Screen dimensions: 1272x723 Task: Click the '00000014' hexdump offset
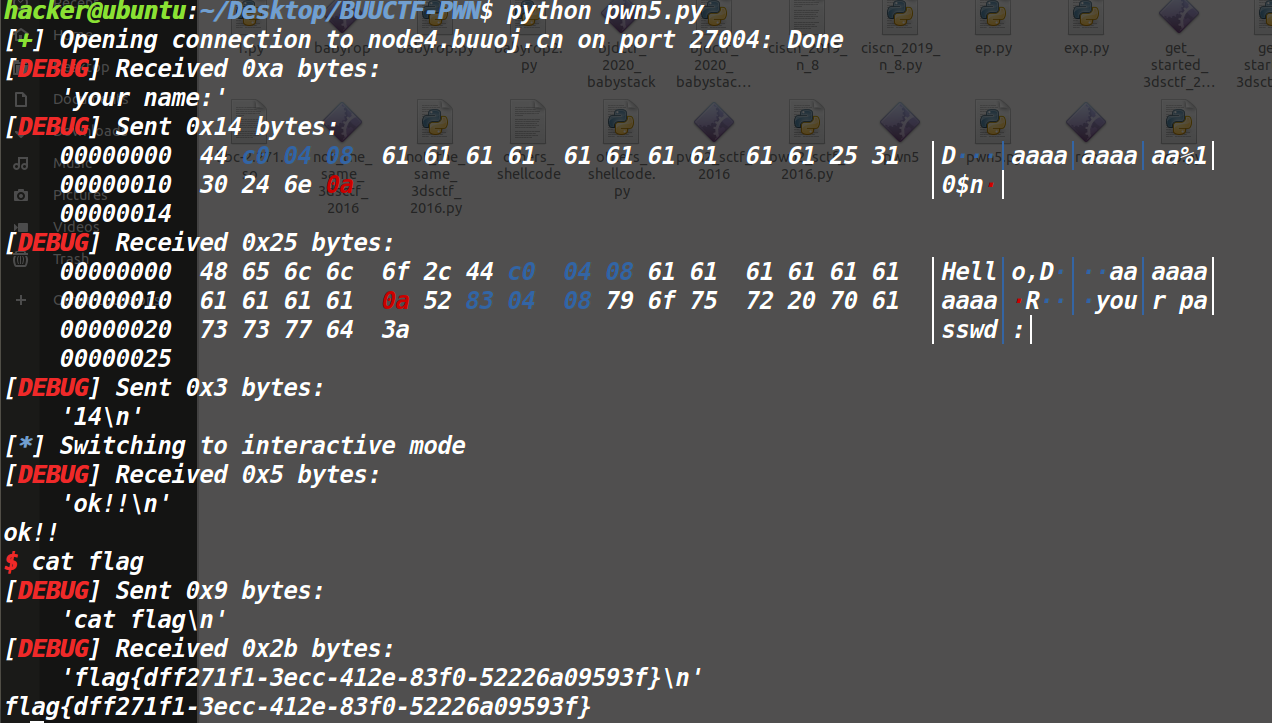click(115, 214)
